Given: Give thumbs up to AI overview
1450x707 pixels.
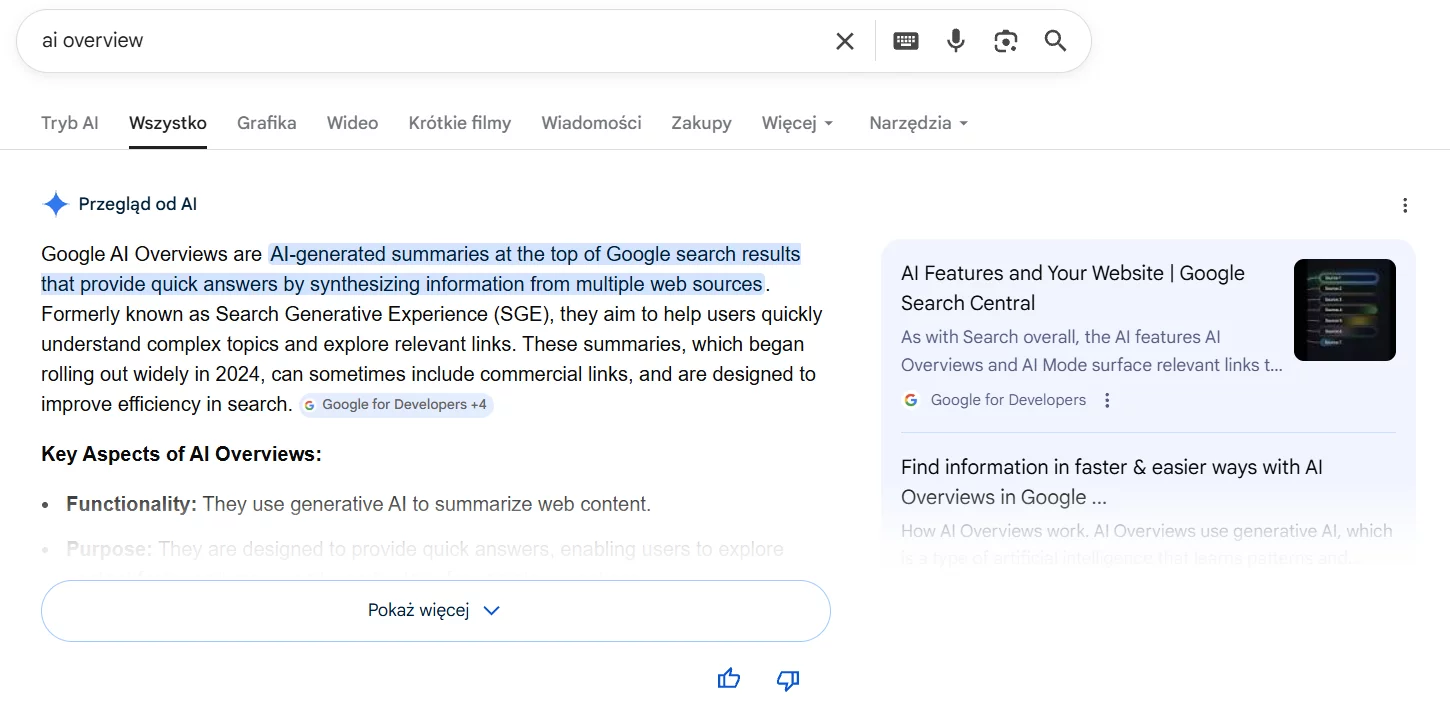Looking at the screenshot, I should pos(729,679).
